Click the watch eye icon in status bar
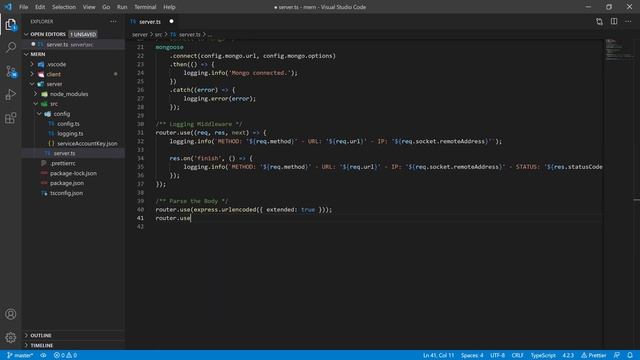640x360 pixels. (43, 355)
